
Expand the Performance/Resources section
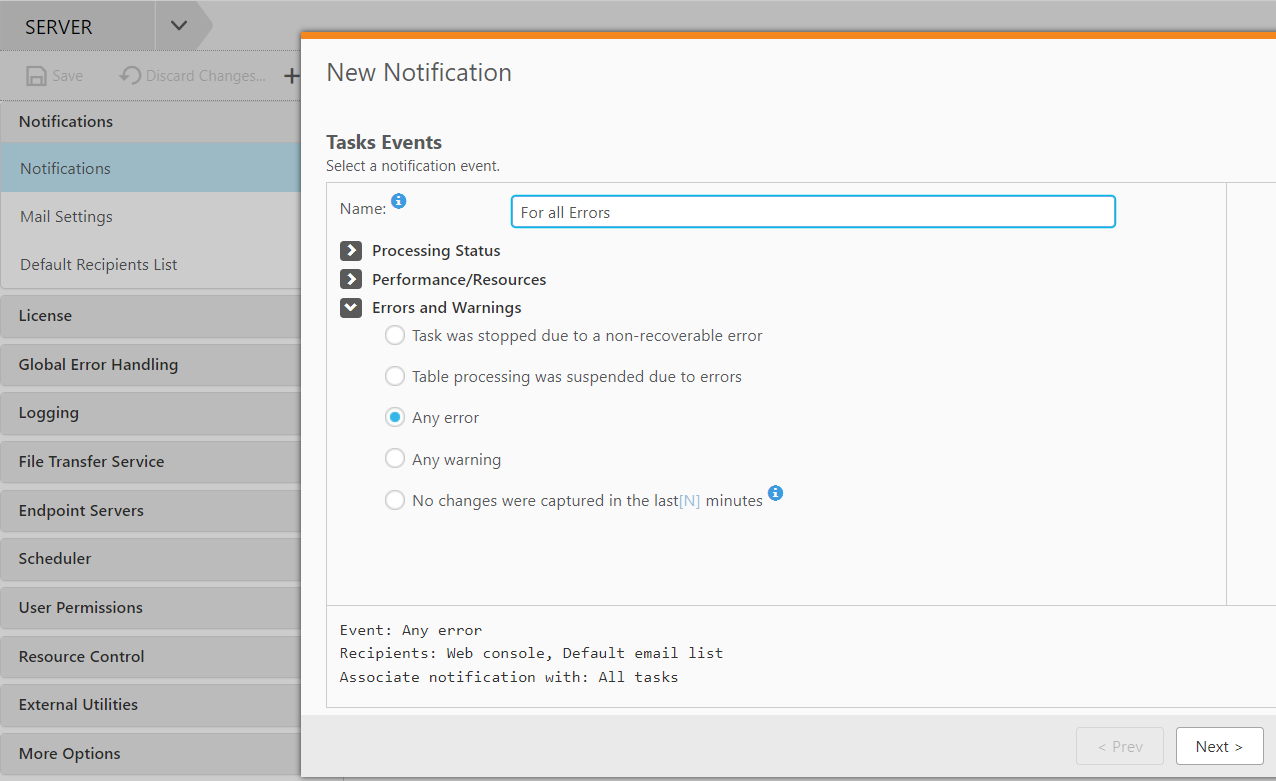(350, 279)
